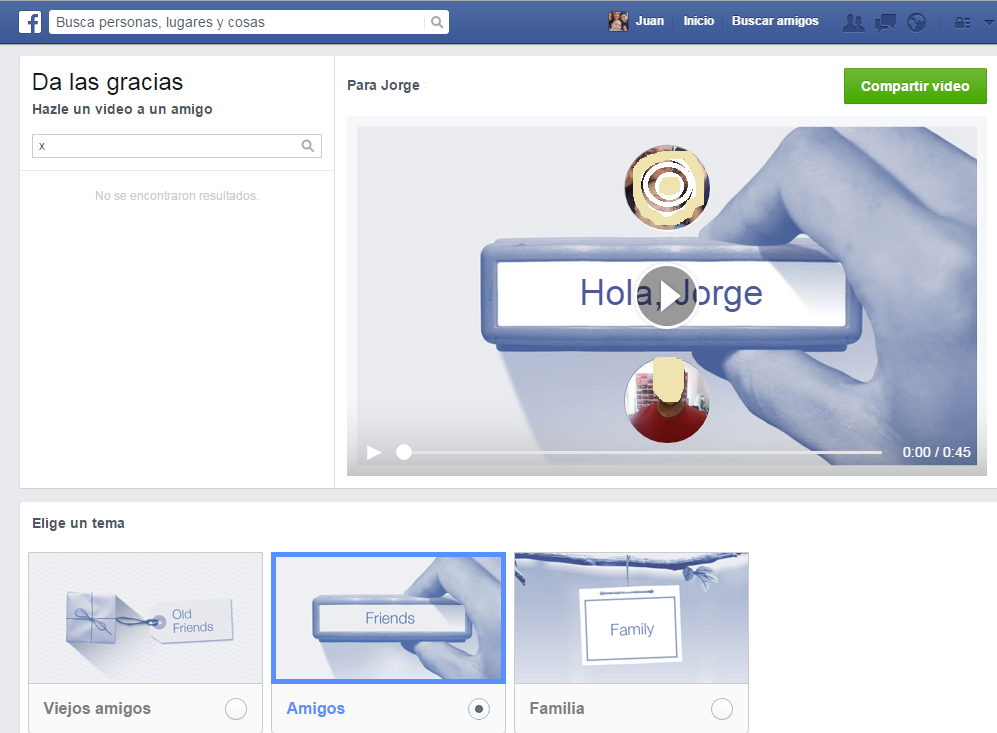Open the notifications globe icon
Viewport: 997px width, 733px height.
pyautogui.click(x=916, y=22)
